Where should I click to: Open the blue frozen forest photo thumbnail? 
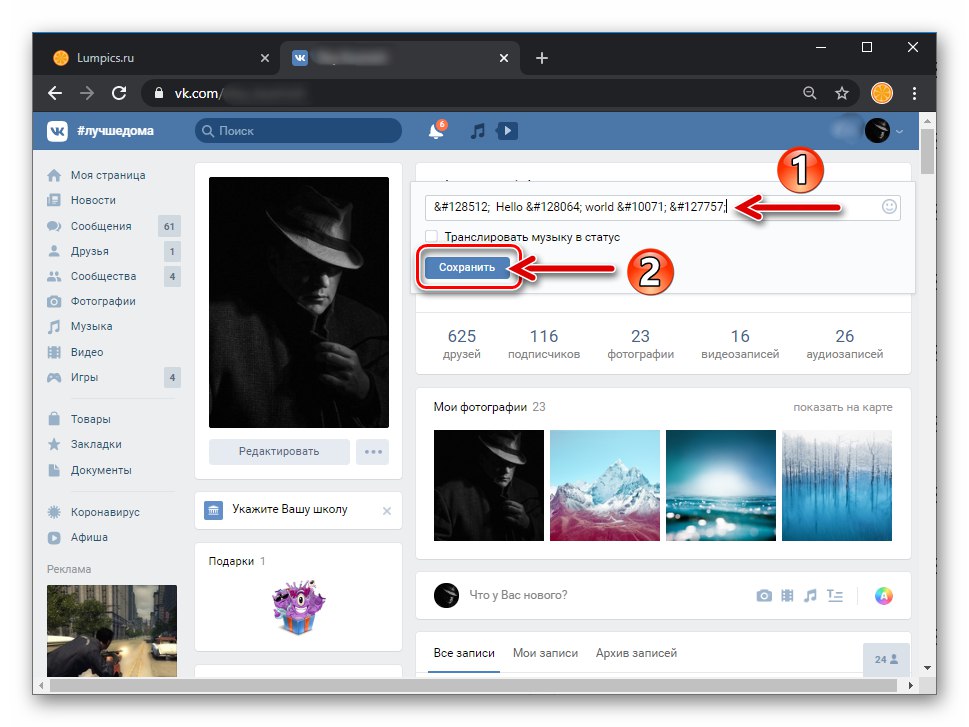tap(837, 485)
